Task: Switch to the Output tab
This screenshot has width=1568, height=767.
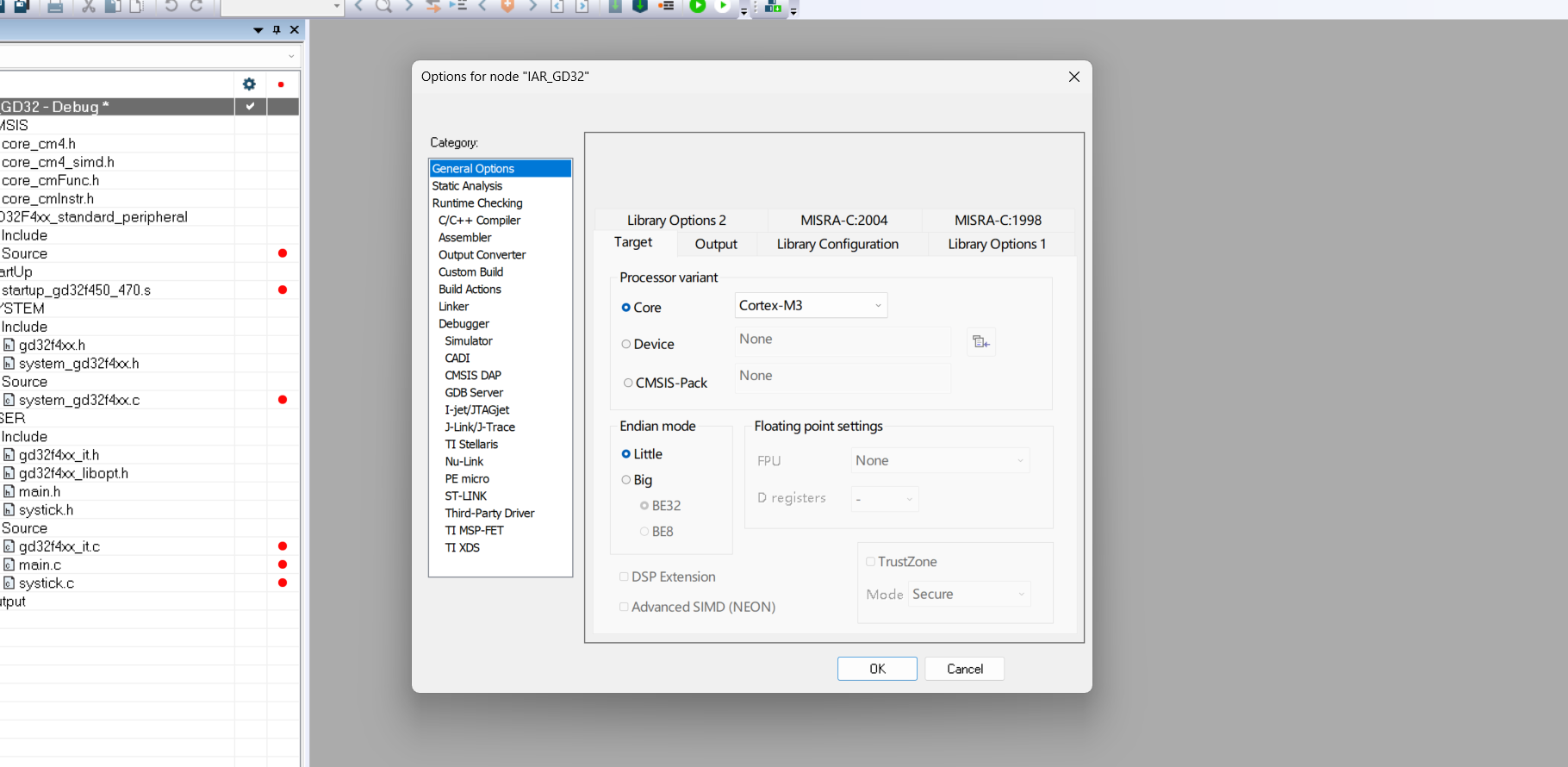Action: (x=716, y=244)
